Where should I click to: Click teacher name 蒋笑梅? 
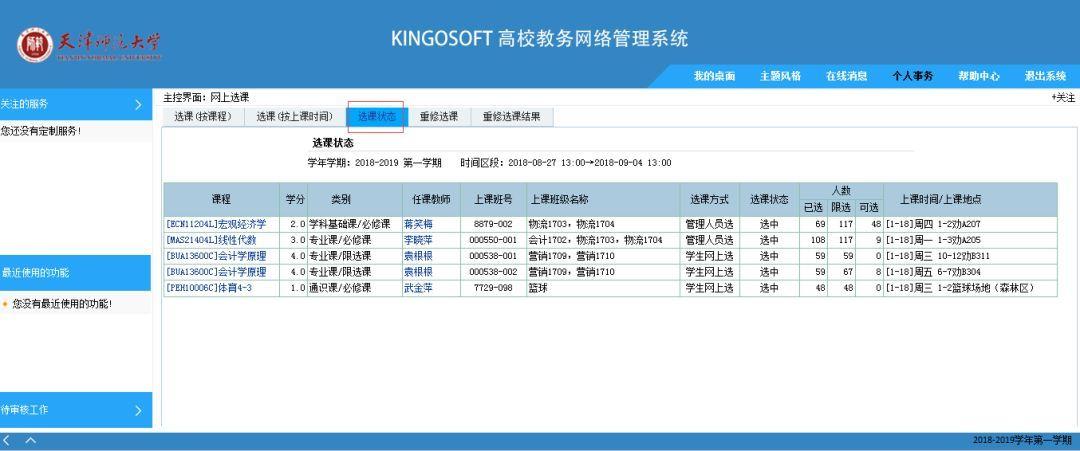click(418, 224)
